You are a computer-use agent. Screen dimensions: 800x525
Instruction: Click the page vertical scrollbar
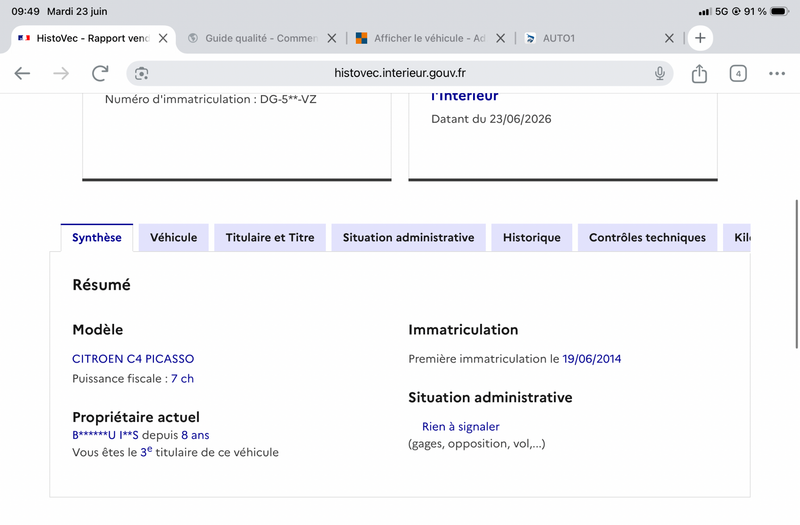tap(796, 274)
